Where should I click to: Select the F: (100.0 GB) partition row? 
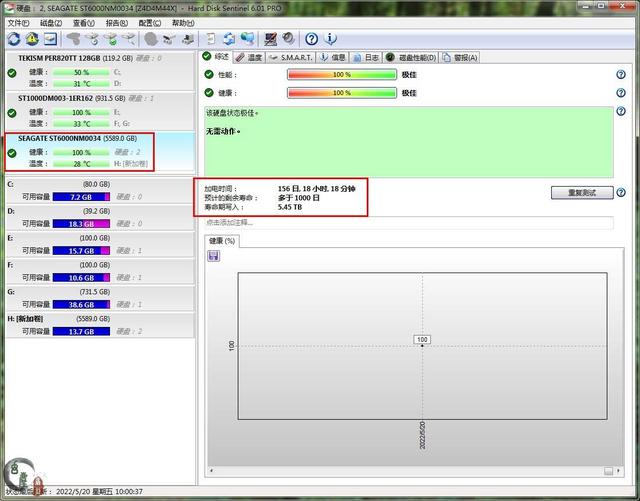click(100, 272)
